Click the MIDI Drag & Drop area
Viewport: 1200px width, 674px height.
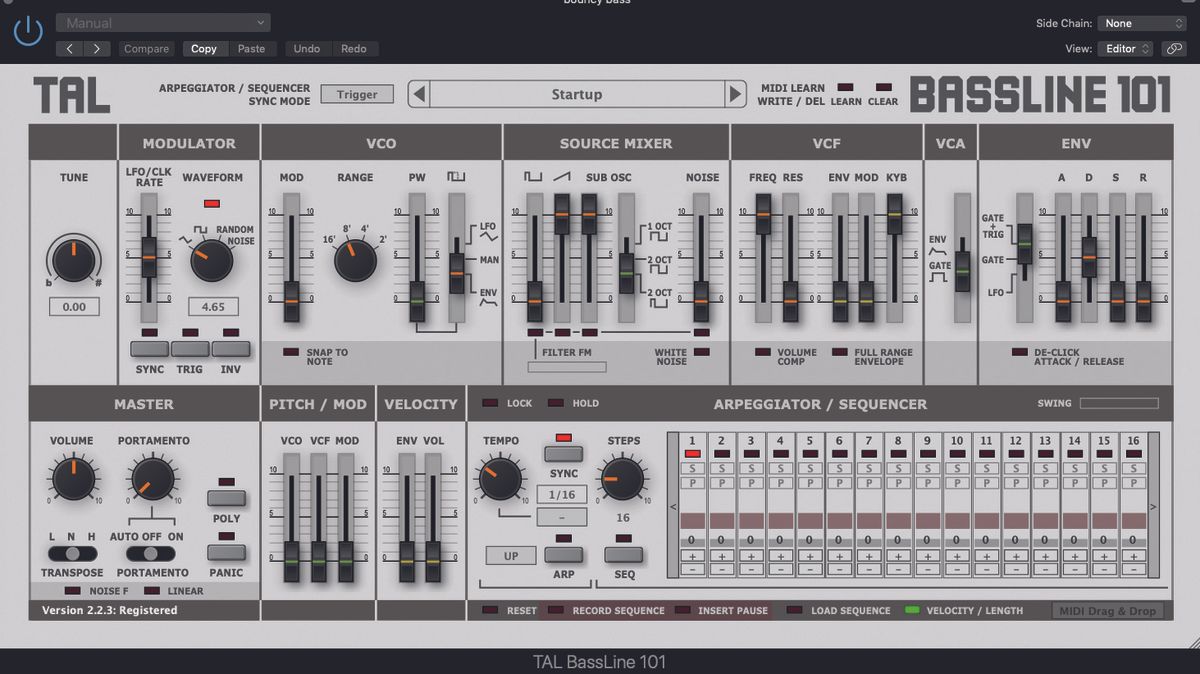(1108, 610)
